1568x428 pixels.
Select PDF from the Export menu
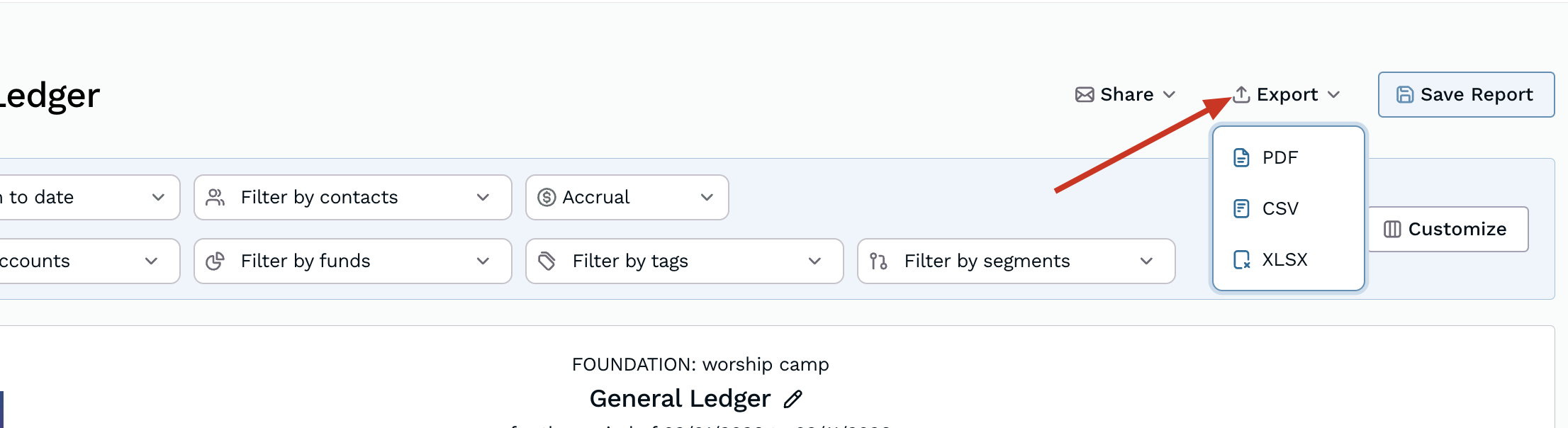[1280, 157]
